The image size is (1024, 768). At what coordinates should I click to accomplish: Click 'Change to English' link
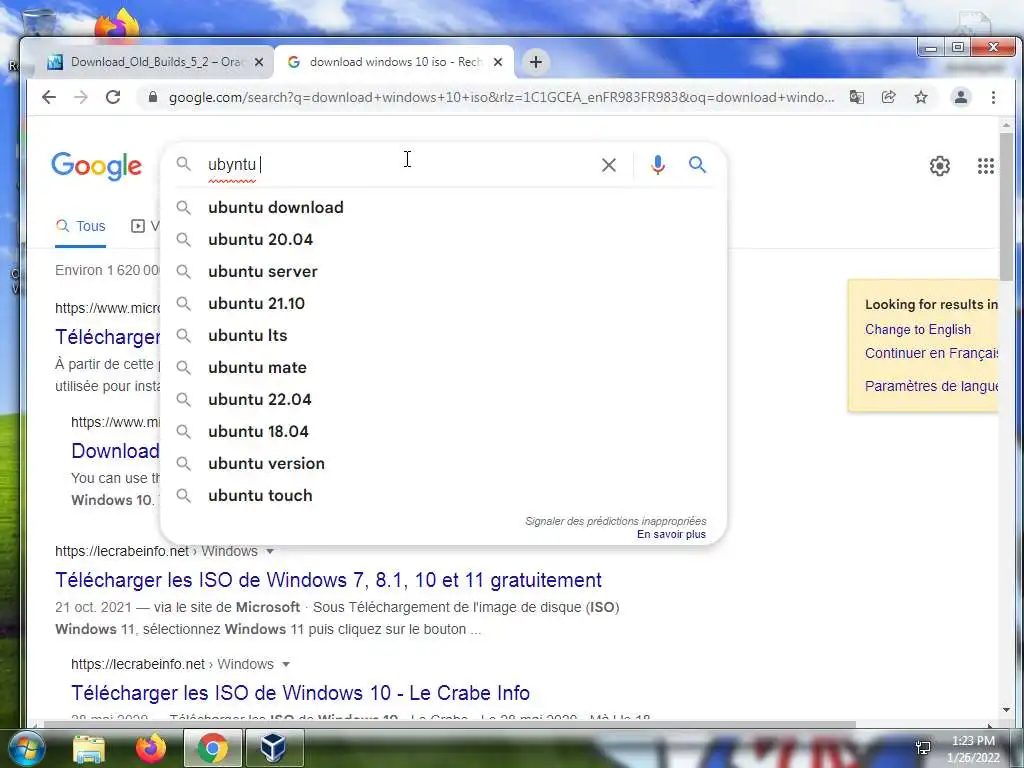(x=918, y=330)
